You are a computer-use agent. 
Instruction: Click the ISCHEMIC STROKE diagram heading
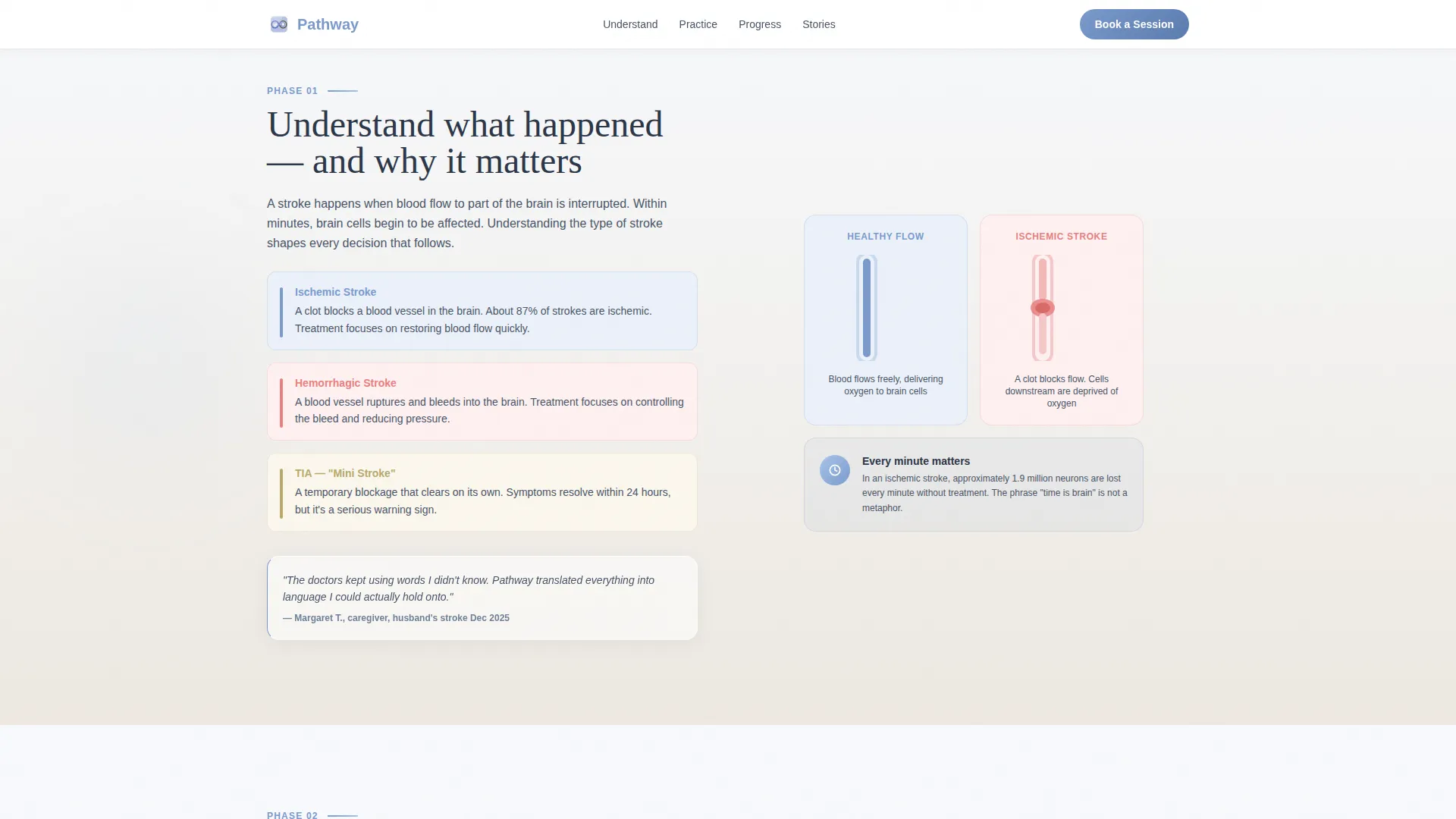pos(1062,237)
